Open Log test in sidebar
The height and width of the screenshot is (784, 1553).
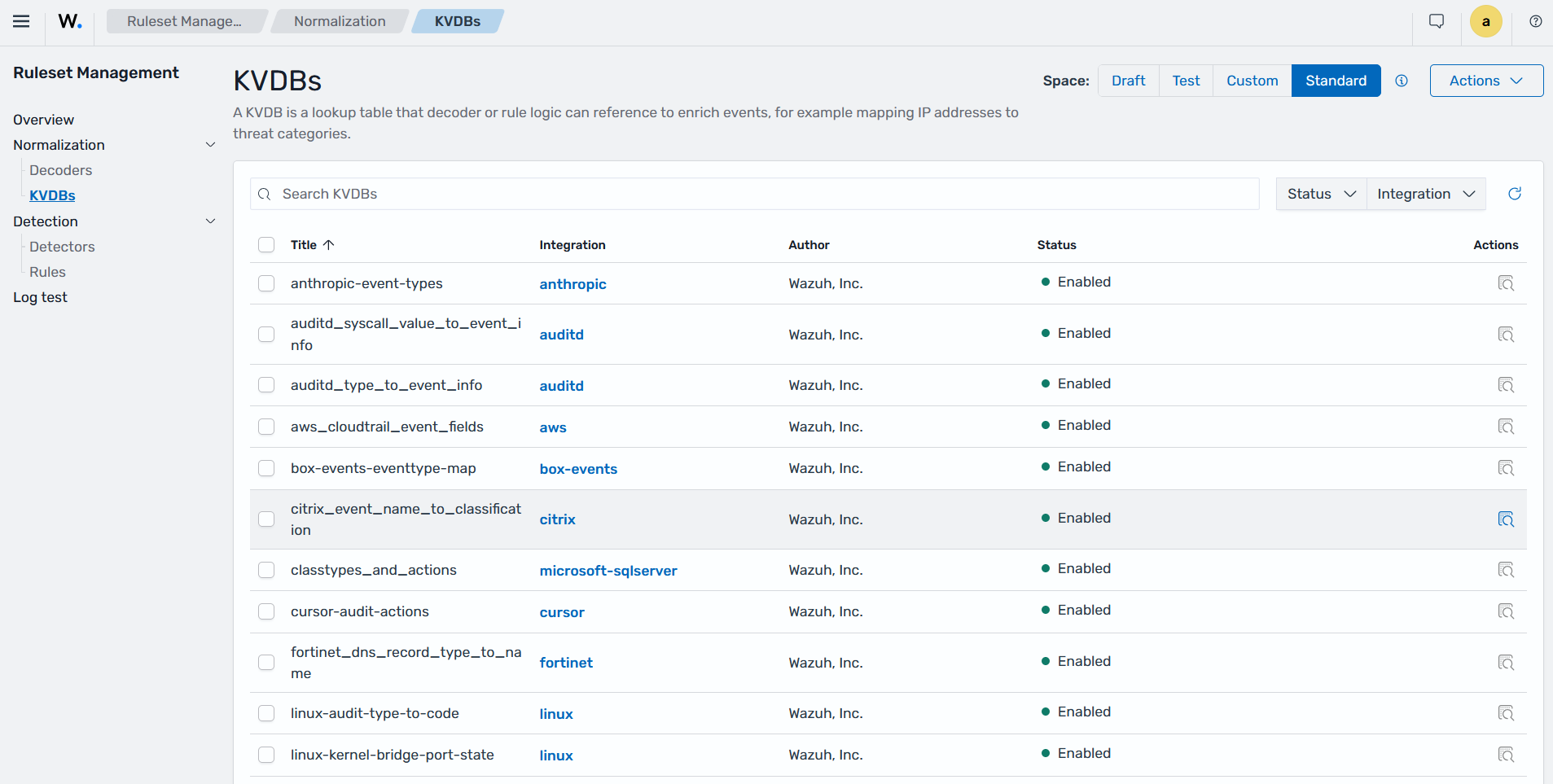click(x=40, y=297)
